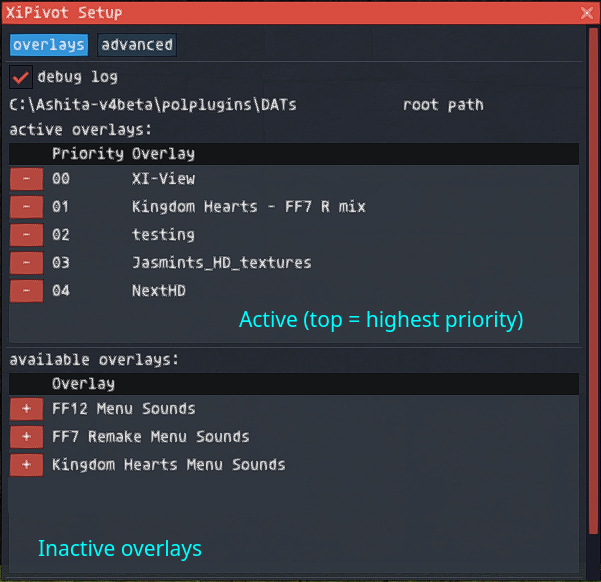Remove Kingdom Hearts - FF7 R mix overlay

[26, 207]
